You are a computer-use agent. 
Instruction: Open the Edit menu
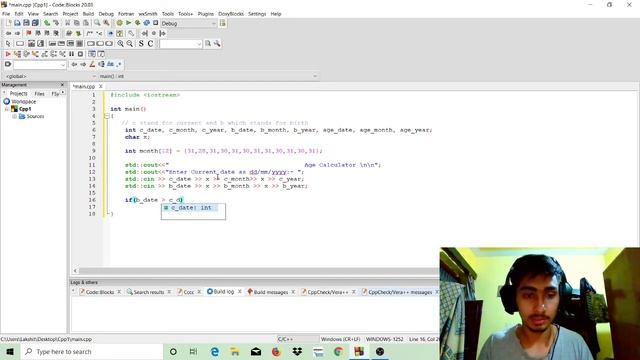19,14
